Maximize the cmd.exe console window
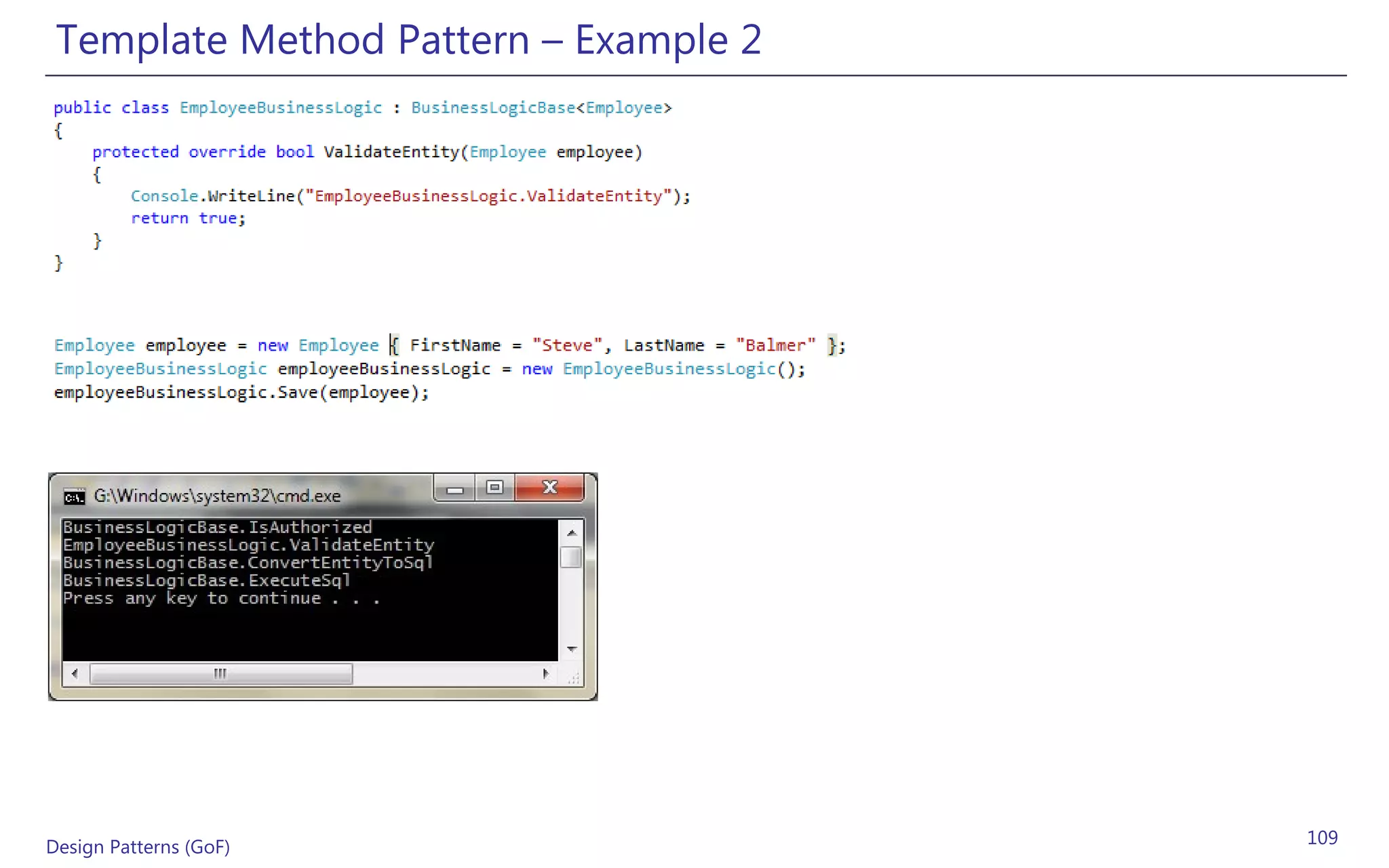Screen dimensions: 1389x868 click(495, 488)
